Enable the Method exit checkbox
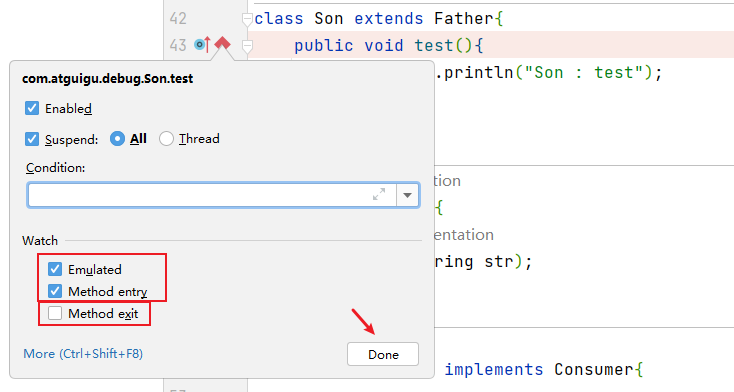734x392 pixels. (x=55, y=313)
